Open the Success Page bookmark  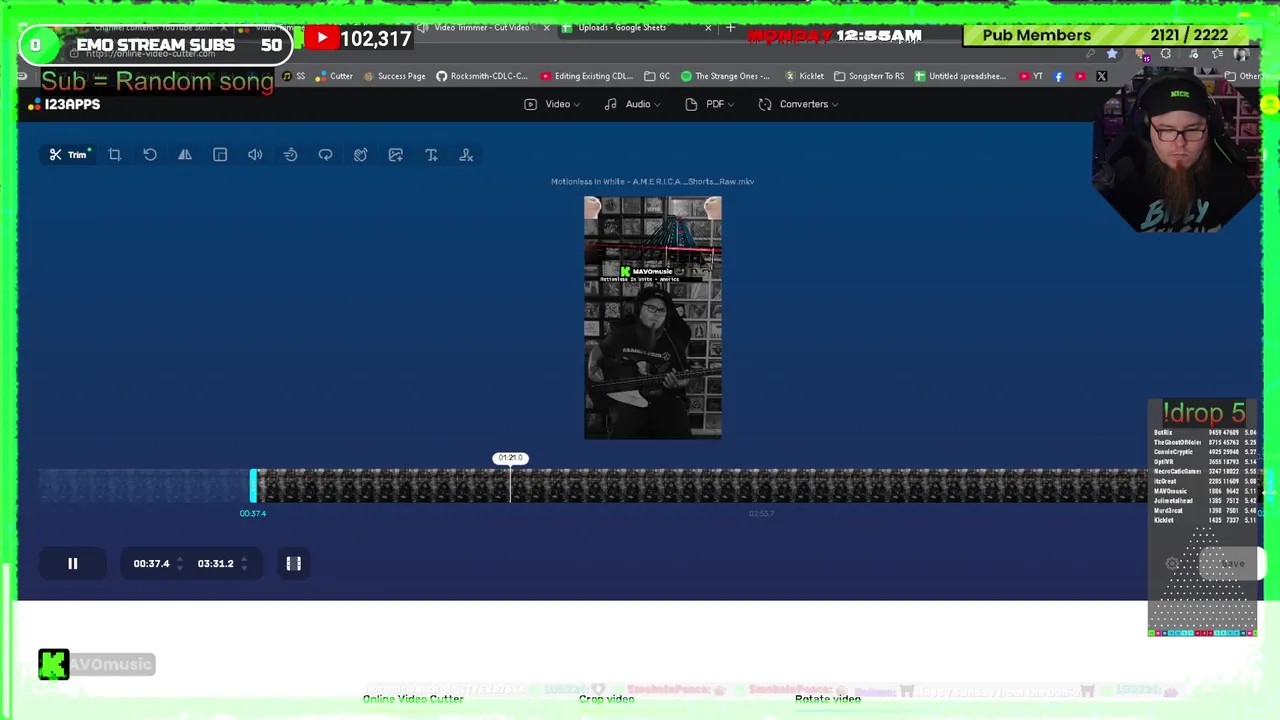(x=395, y=76)
